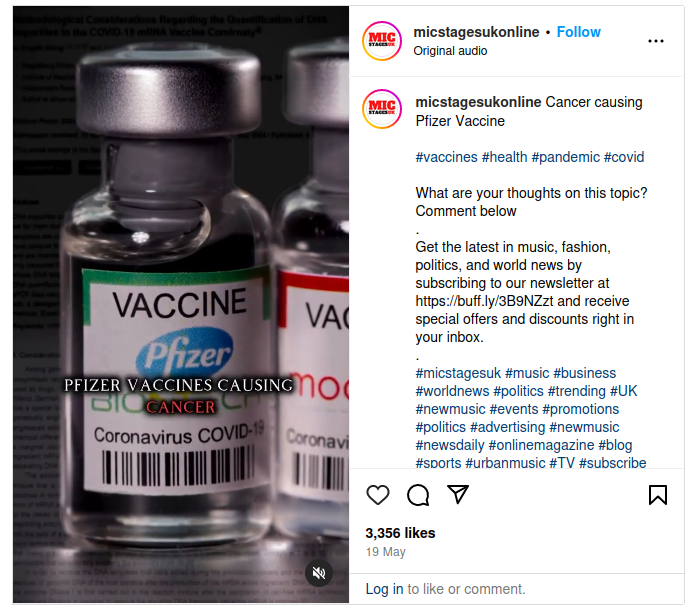Like the post with the heart icon
This screenshot has height=608, width=689.
[x=377, y=495]
